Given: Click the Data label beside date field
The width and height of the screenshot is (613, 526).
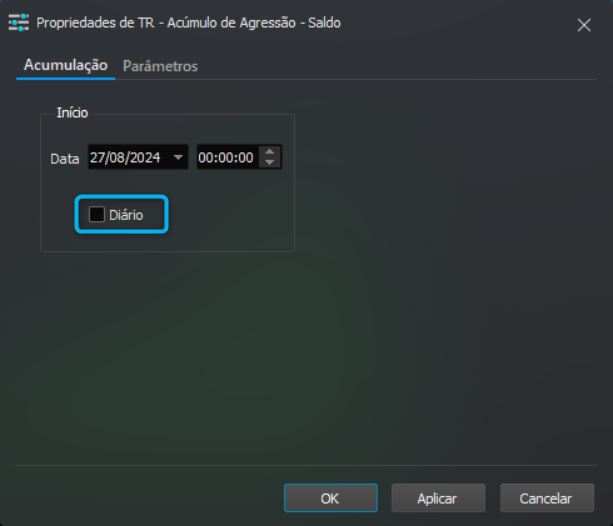Looking at the screenshot, I should (65, 159).
